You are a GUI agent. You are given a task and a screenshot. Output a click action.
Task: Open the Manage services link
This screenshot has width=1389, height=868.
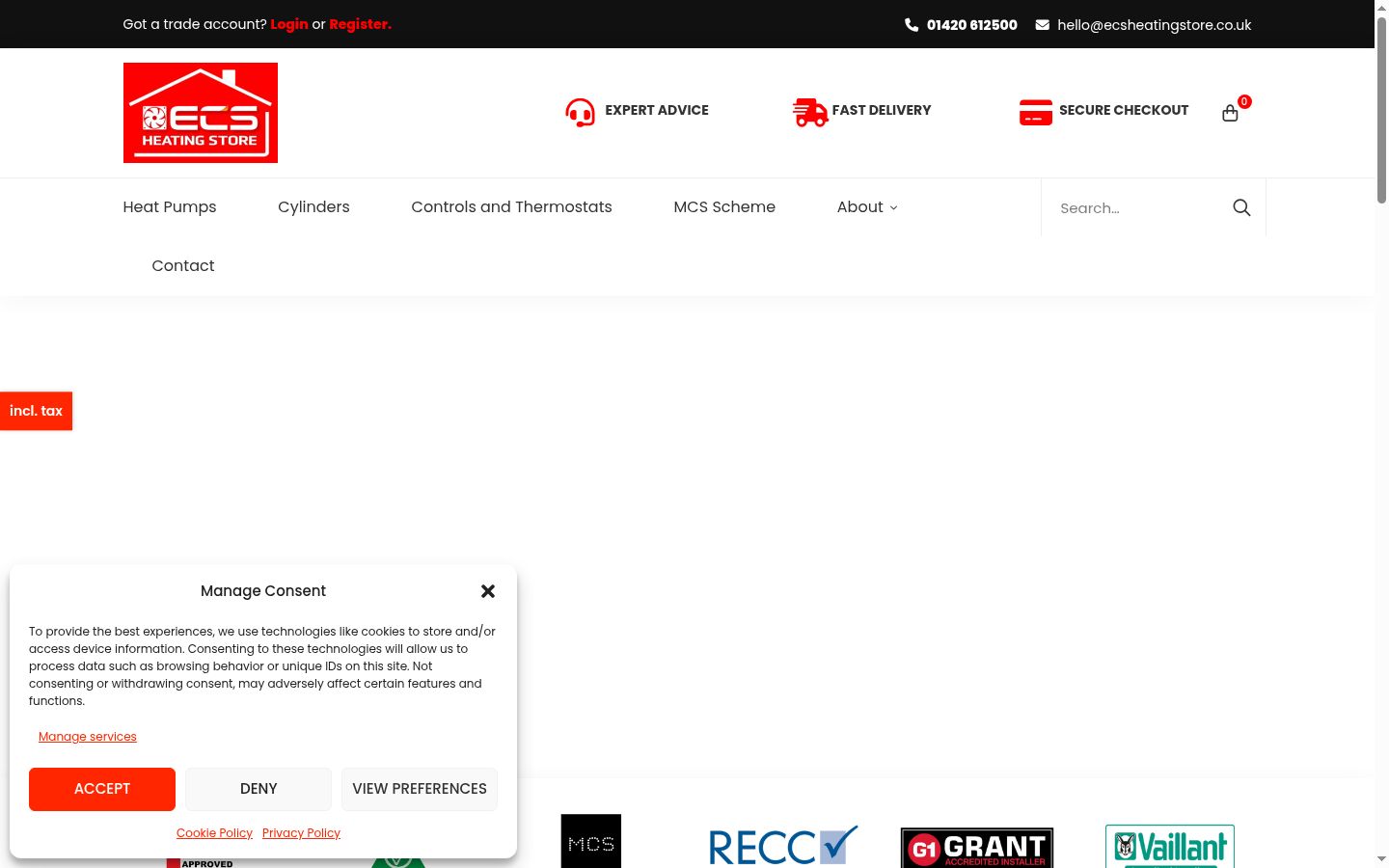click(x=88, y=737)
